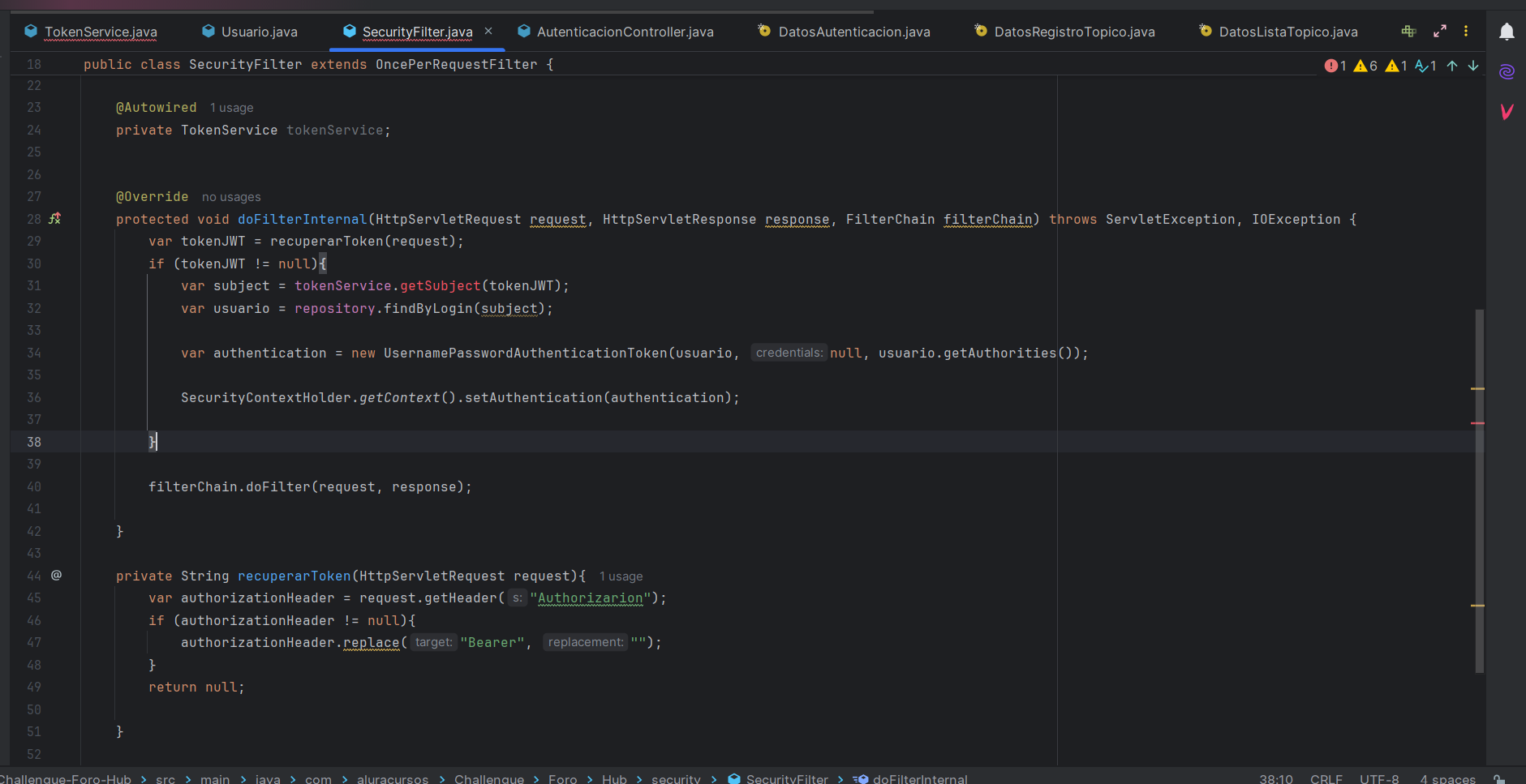Viewport: 1526px width, 784px height.
Task: Click the 'OncePerRequestFilter' superclass name
Action: [x=457, y=64]
